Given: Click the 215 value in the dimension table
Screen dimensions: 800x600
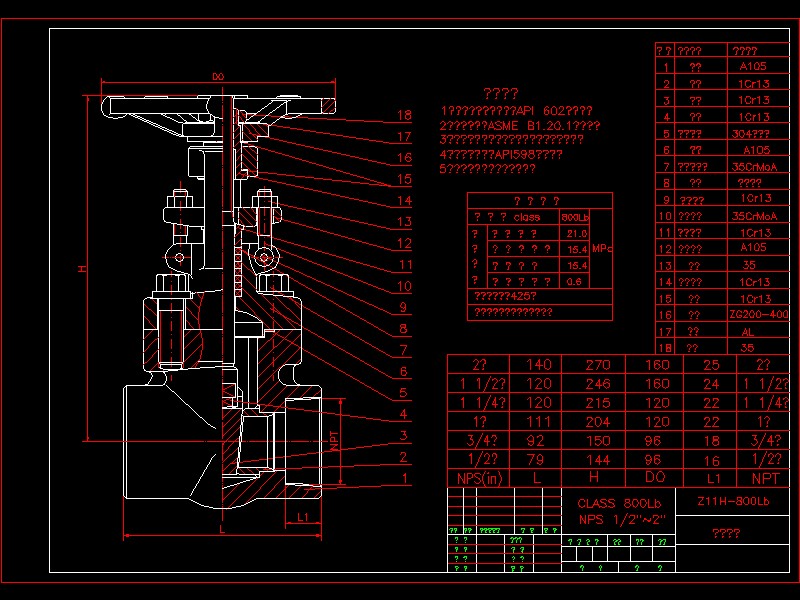Looking at the screenshot, I should (598, 403).
